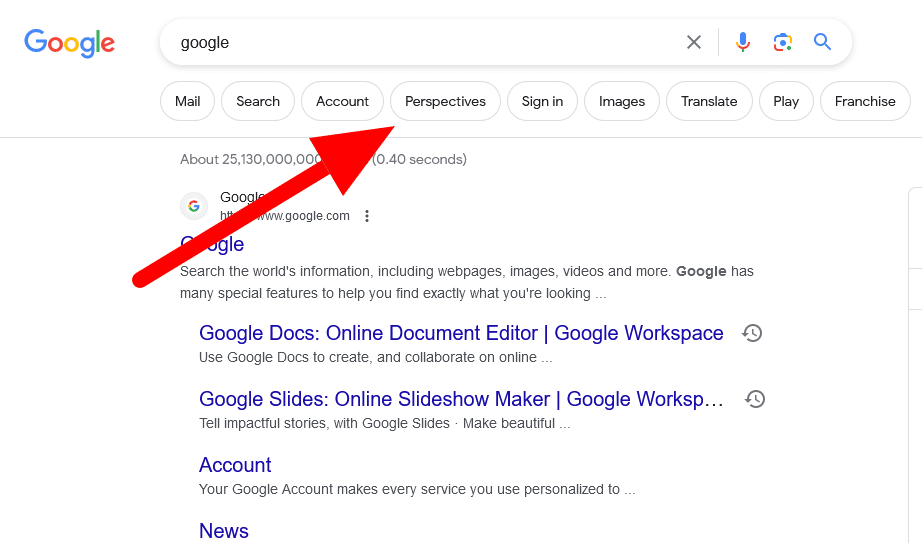The image size is (922, 543).
Task: Click the result snippet 'Search the world's information'
Action: click(x=466, y=282)
